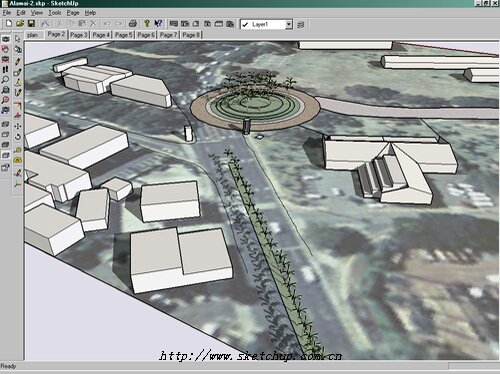Select the hand Pan tool
500x374 pixels.
(5, 49)
